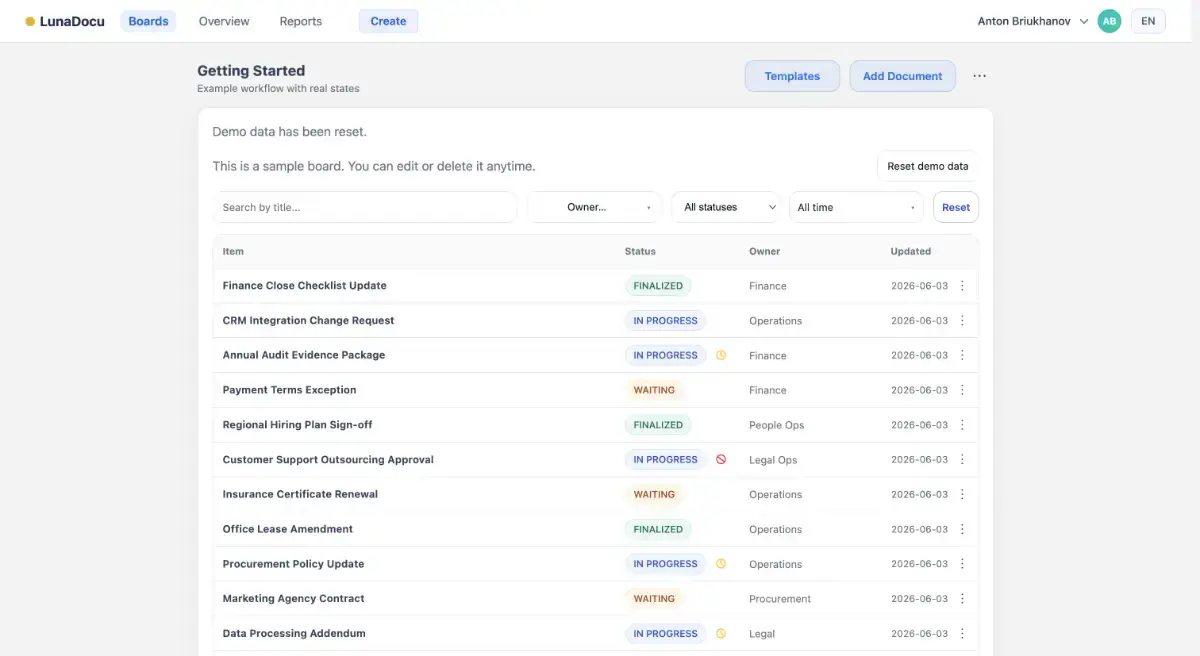Open row menu for Customer Support Outsourcing Approval
The height and width of the screenshot is (656, 1200).
pos(962,460)
